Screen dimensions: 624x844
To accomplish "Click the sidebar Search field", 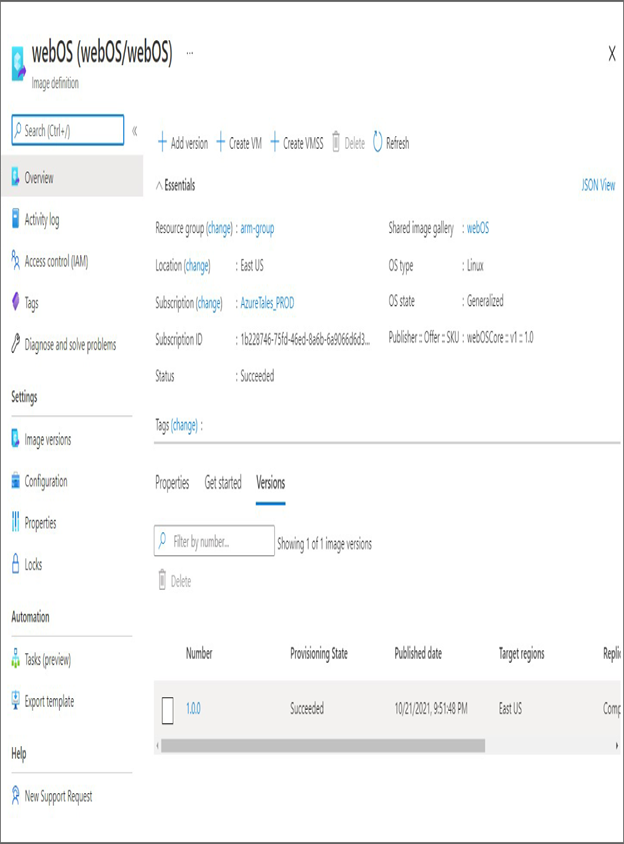I will pyautogui.click(x=68, y=130).
